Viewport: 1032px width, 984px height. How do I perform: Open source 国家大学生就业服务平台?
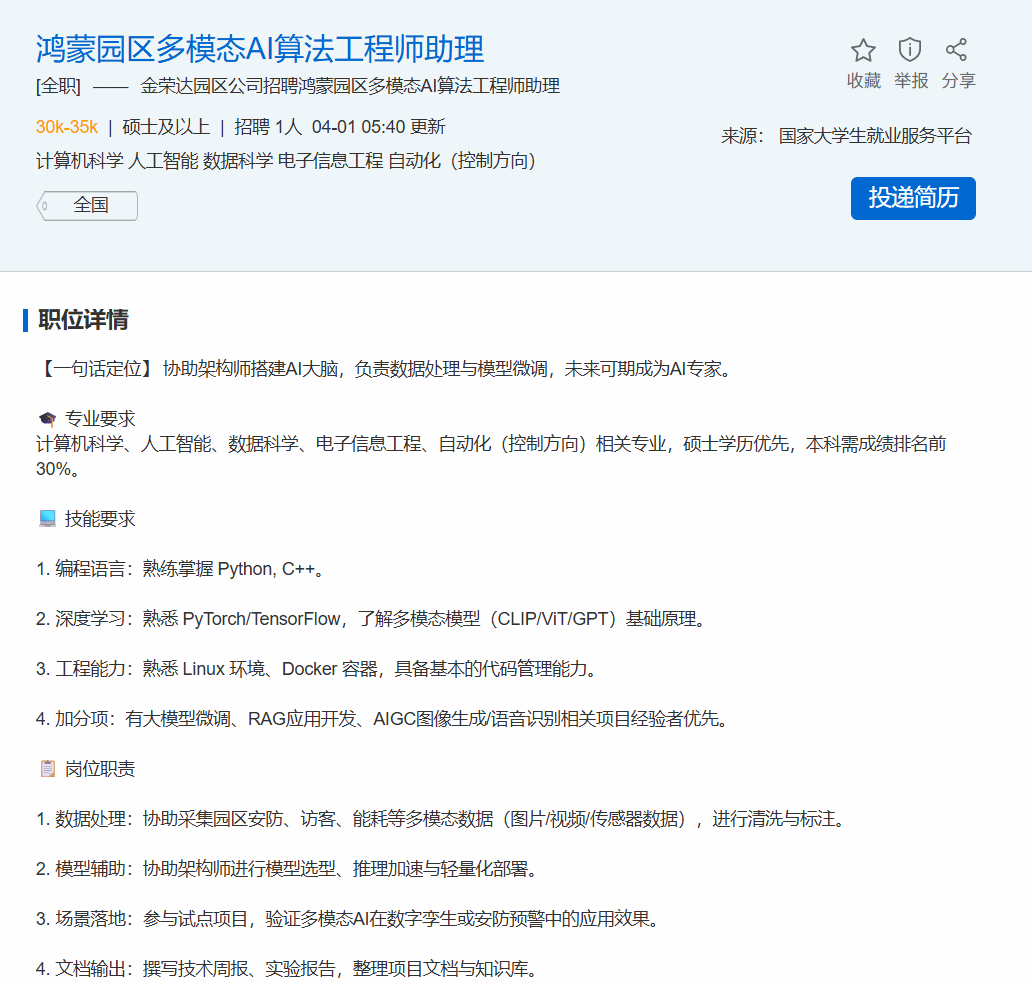(x=875, y=136)
